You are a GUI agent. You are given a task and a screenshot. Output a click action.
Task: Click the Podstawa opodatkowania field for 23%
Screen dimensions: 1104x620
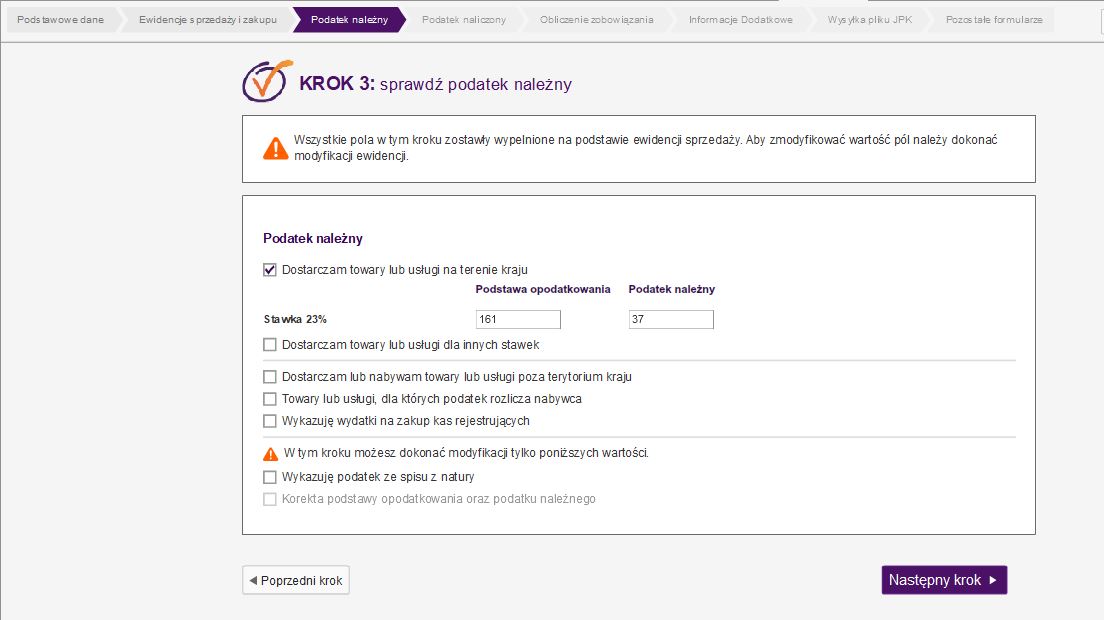[x=518, y=320]
